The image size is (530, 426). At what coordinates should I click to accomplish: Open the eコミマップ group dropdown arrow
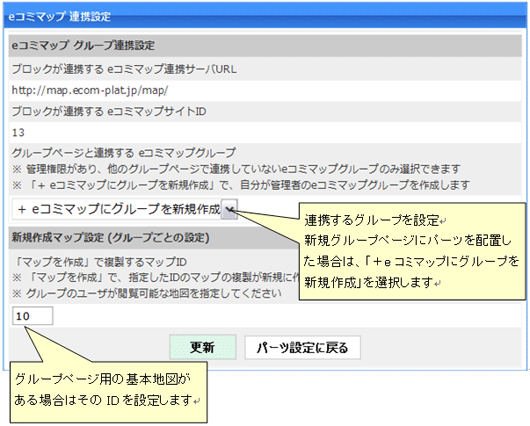pyautogui.click(x=229, y=209)
